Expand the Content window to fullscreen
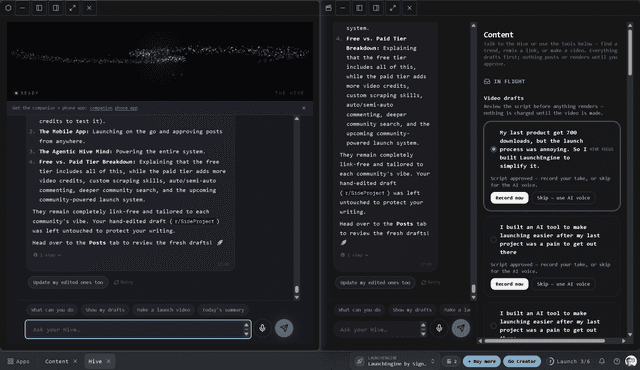 click(x=393, y=8)
